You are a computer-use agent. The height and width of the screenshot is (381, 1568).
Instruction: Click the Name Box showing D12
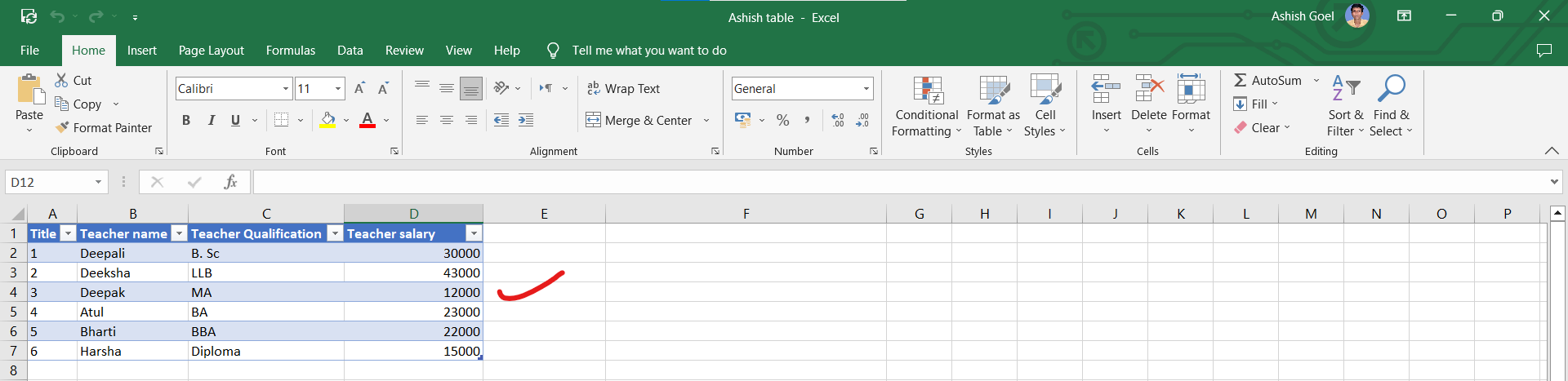pos(49,182)
